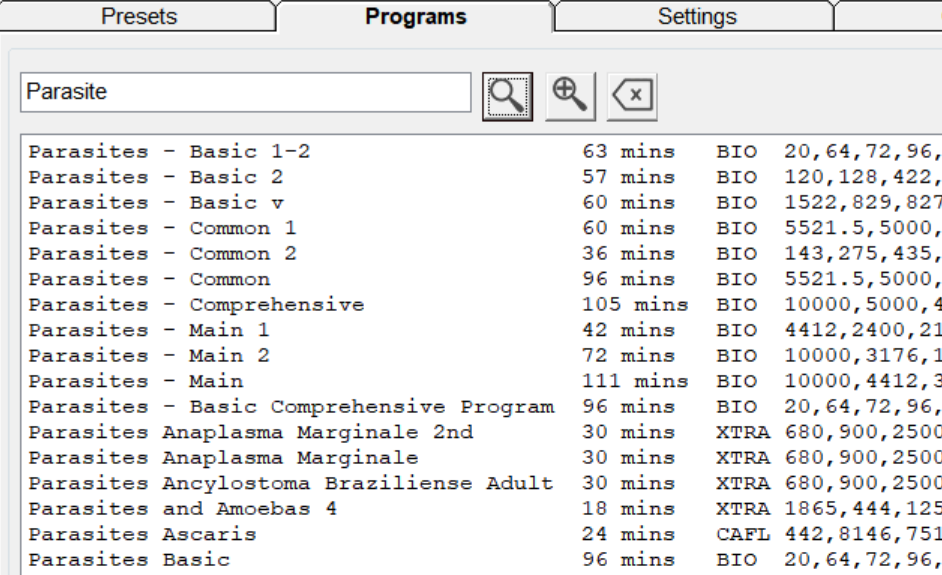Choose Parasites - Main 1 entry
The width and height of the screenshot is (942, 575).
[x=148, y=330]
